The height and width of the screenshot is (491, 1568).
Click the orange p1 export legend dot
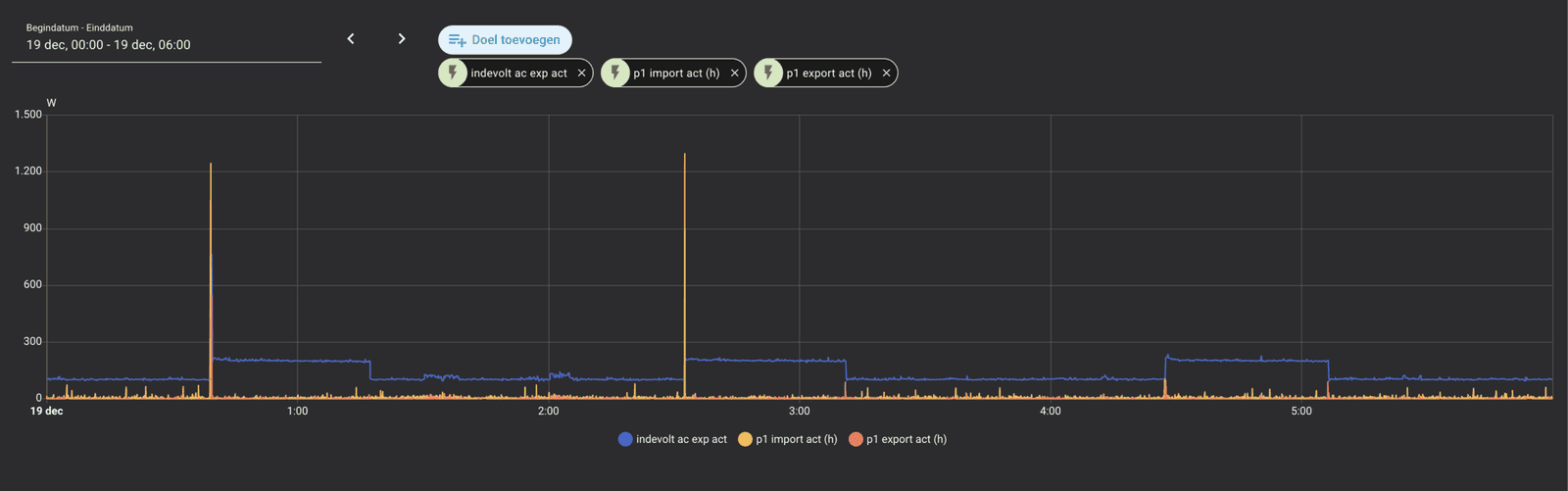856,439
